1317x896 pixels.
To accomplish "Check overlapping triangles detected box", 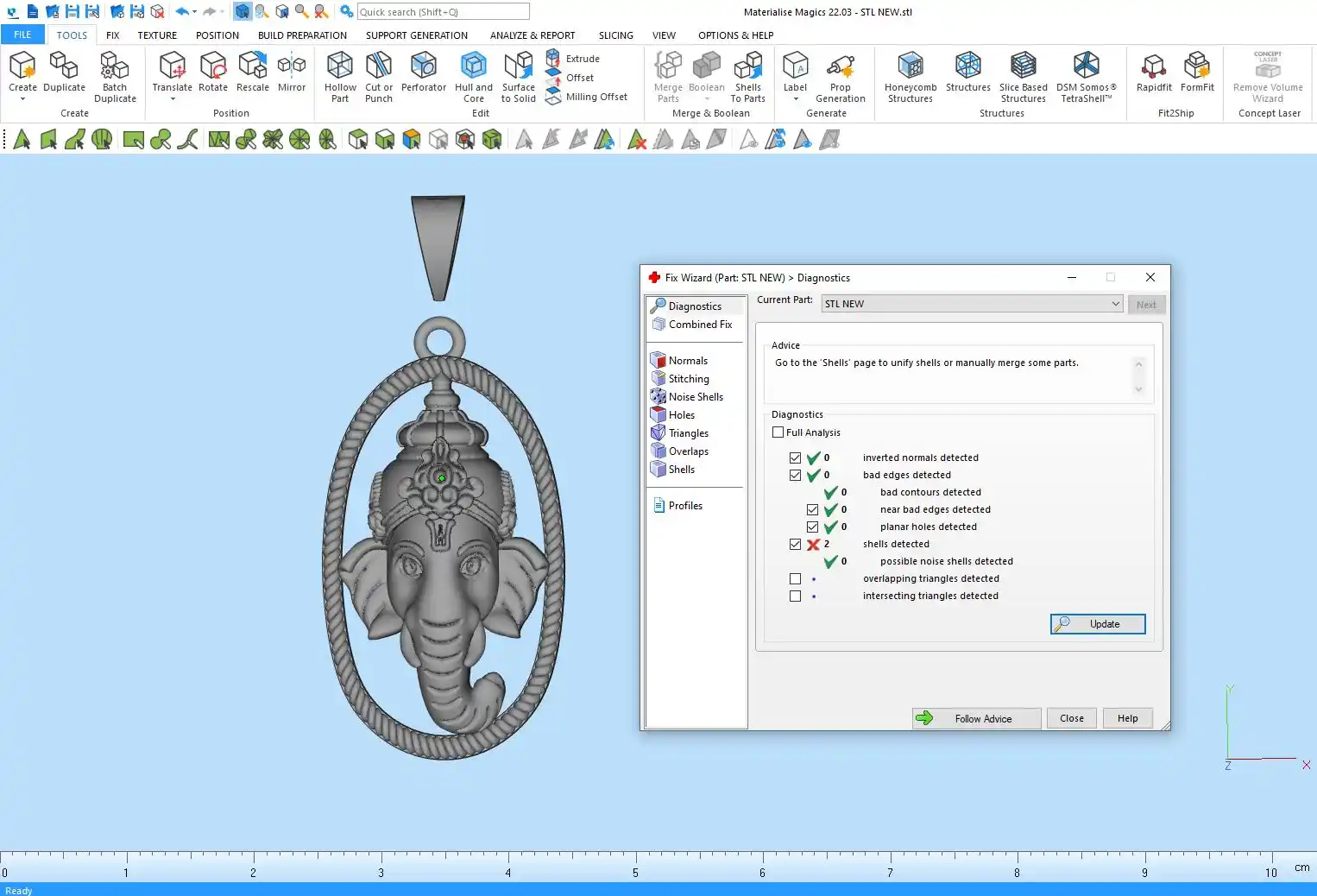I will [x=795, y=579].
